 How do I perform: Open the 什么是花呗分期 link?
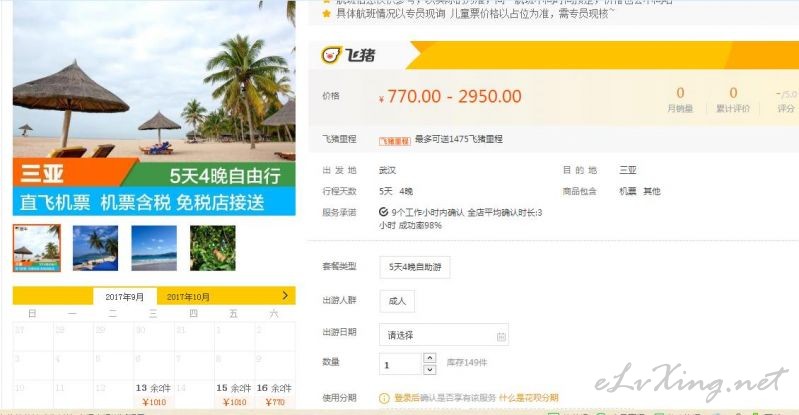[x=528, y=398]
